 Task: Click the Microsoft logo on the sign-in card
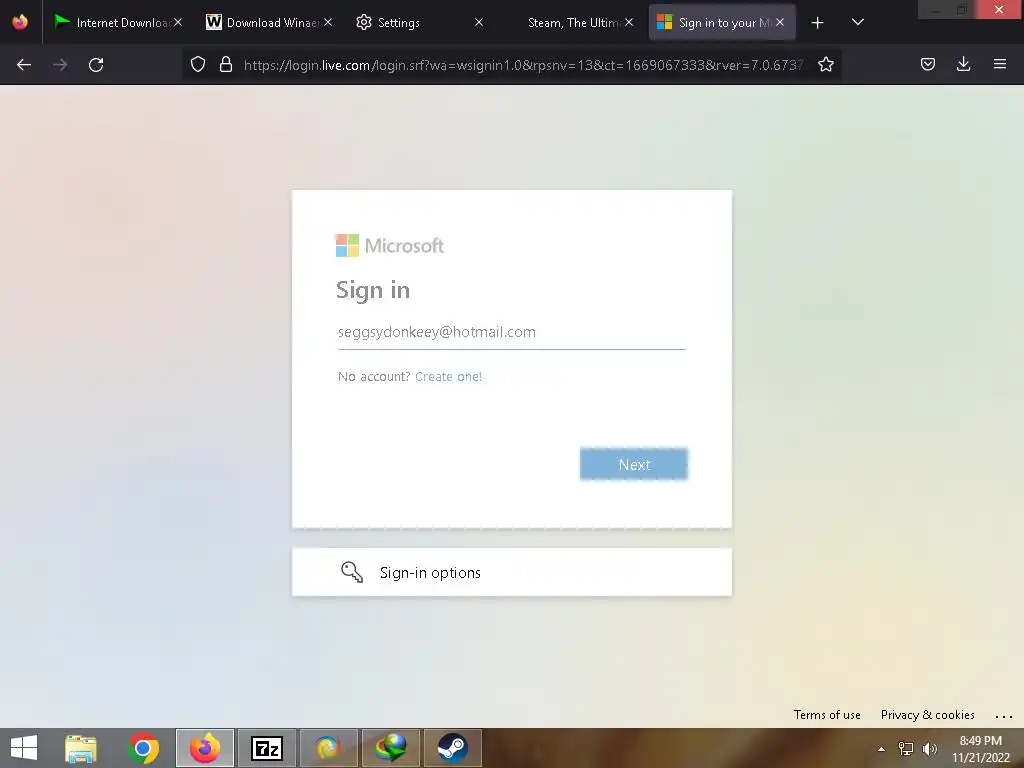(x=390, y=246)
